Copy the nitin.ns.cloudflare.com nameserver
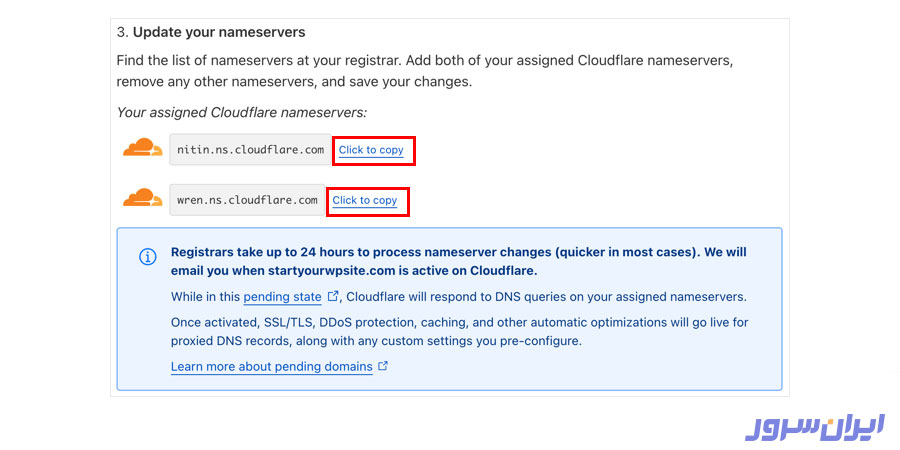Screen dimensions: 900x450 click(371, 150)
